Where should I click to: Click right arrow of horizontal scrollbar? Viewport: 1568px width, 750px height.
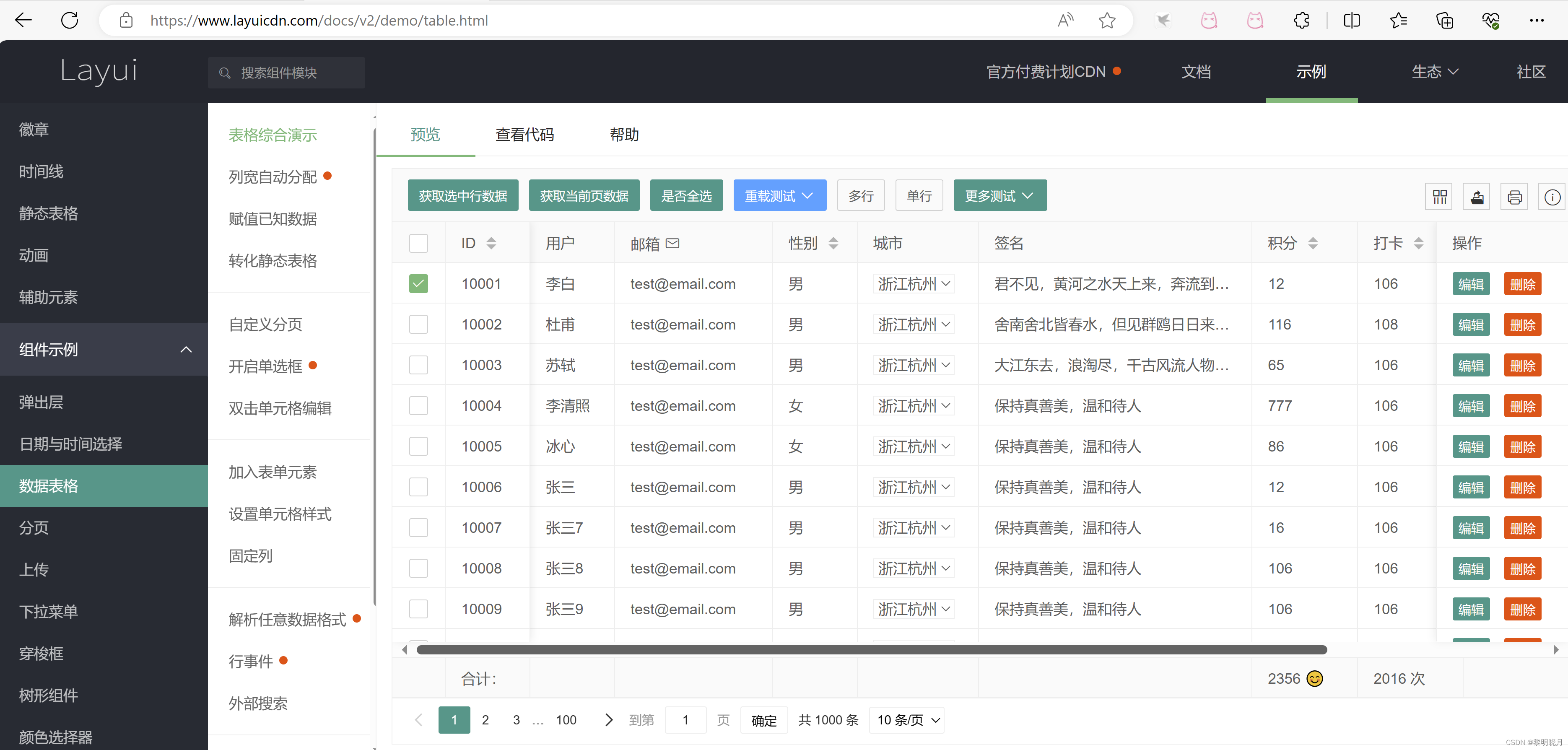(x=1555, y=649)
